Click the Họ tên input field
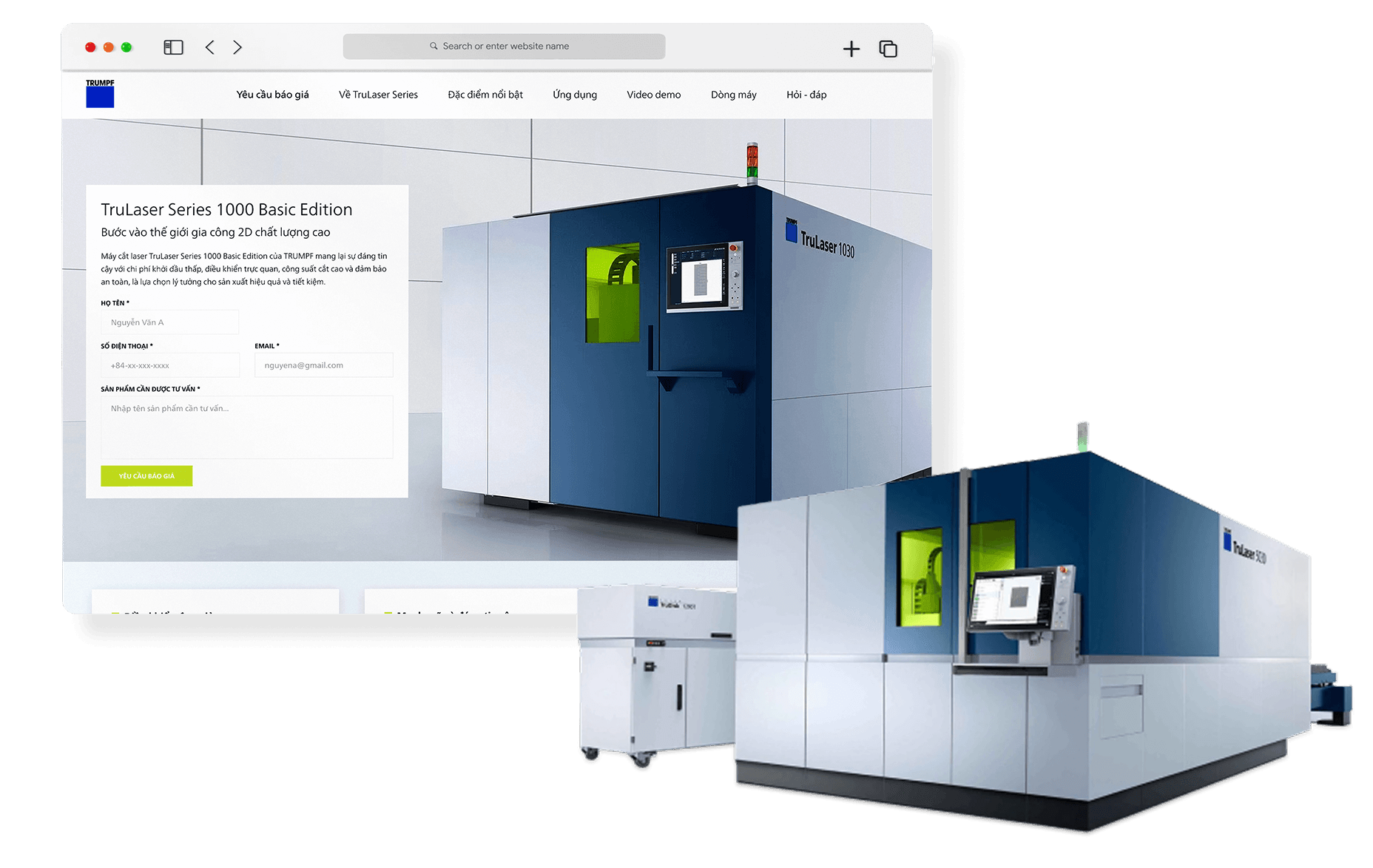This screenshot has width=1373, height=868. click(x=170, y=322)
